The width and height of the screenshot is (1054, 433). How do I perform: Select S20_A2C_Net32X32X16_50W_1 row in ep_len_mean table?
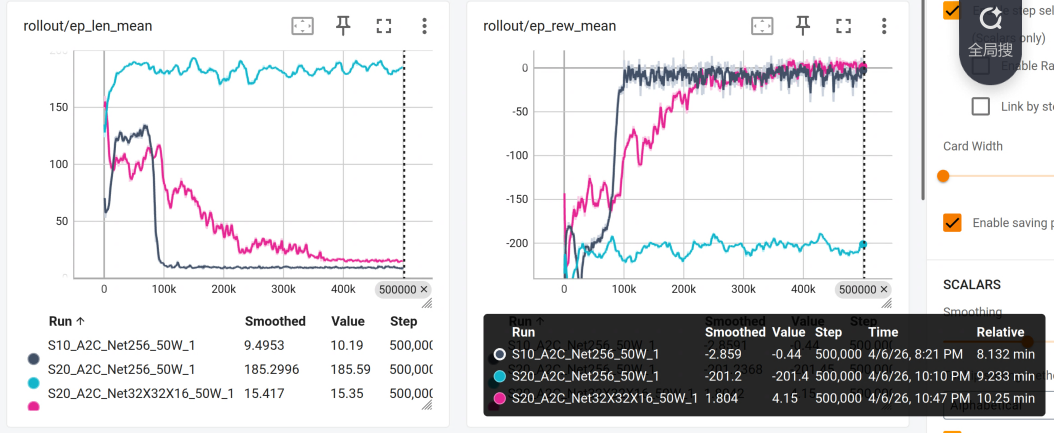point(229,394)
